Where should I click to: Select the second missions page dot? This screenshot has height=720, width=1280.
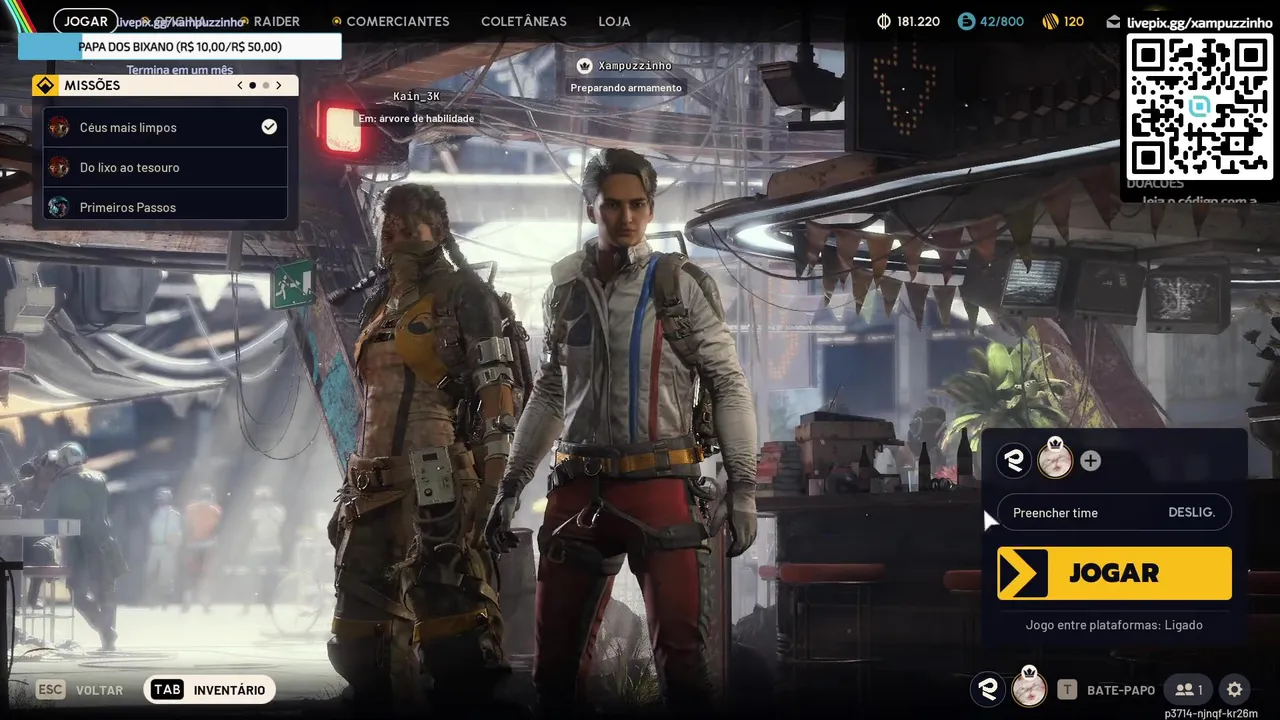(266, 86)
